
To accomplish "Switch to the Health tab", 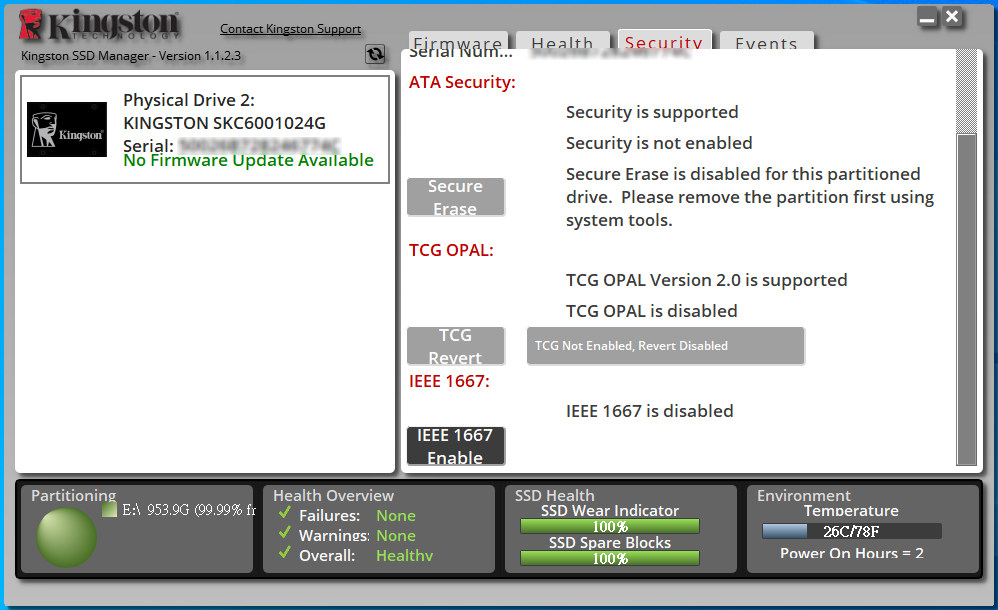I will [563, 40].
